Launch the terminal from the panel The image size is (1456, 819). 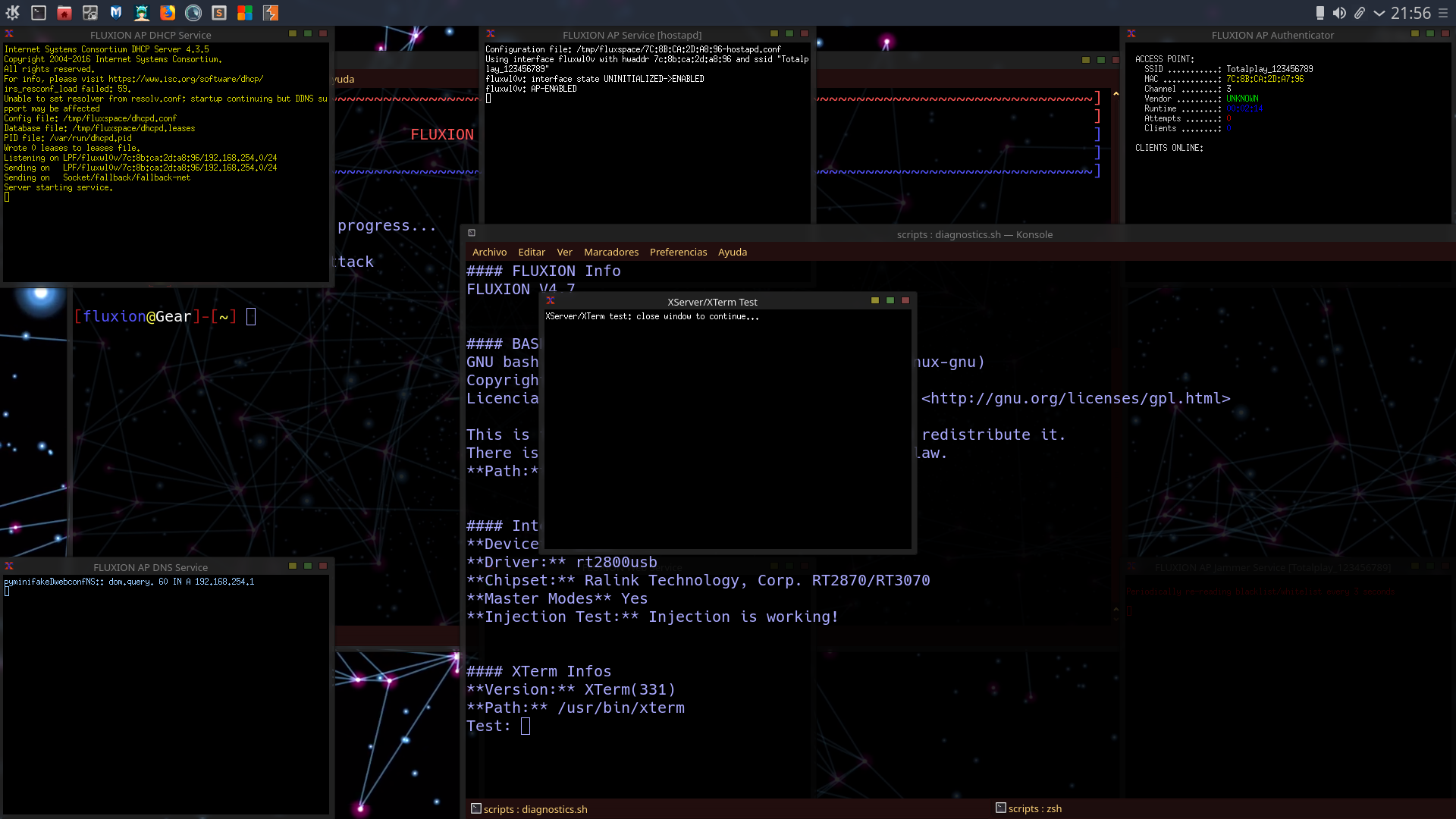39,12
